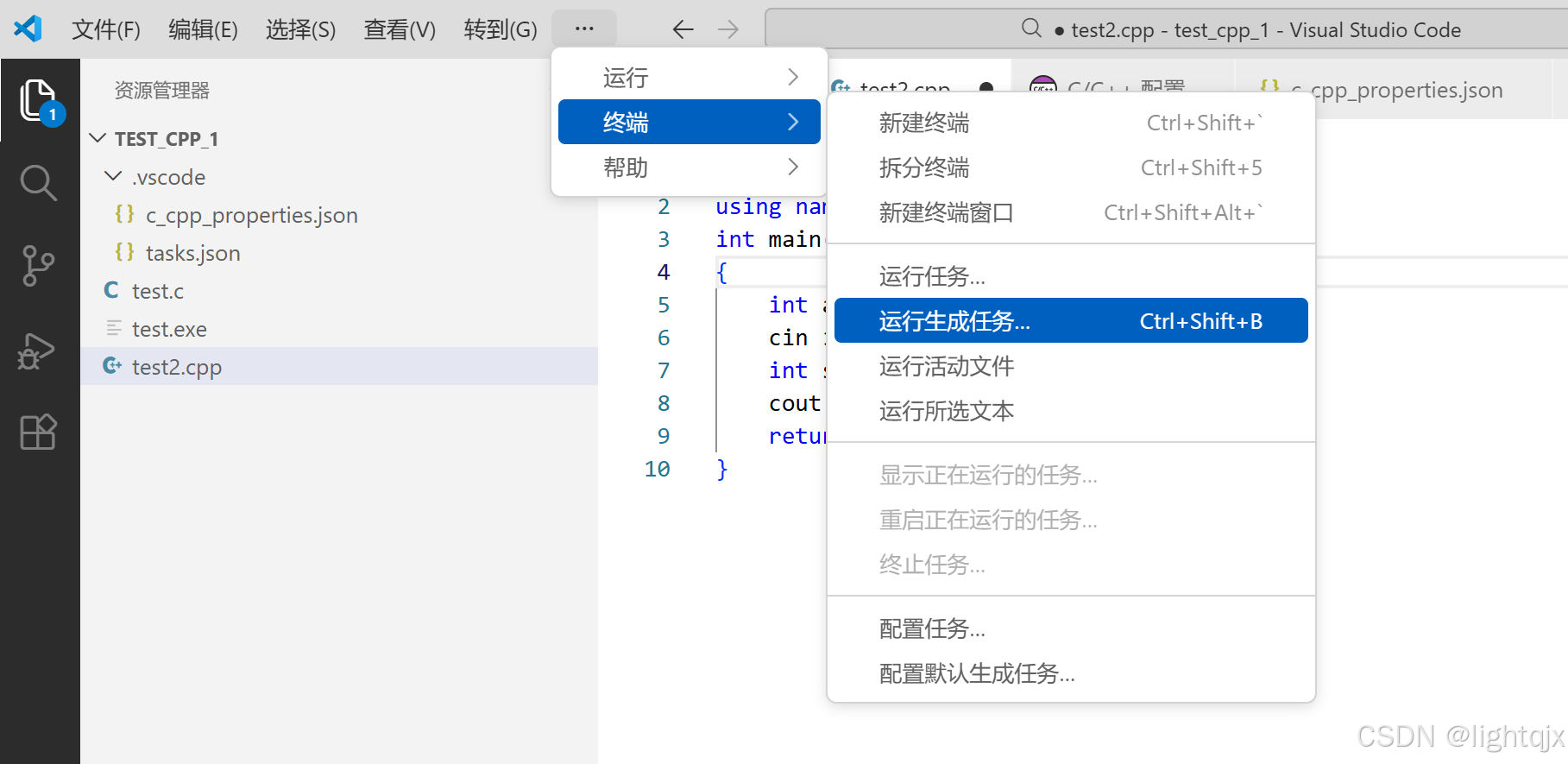Choose 拆分终端 from terminal submenu
Image resolution: width=1568 pixels, height=764 pixels.
(x=1071, y=167)
